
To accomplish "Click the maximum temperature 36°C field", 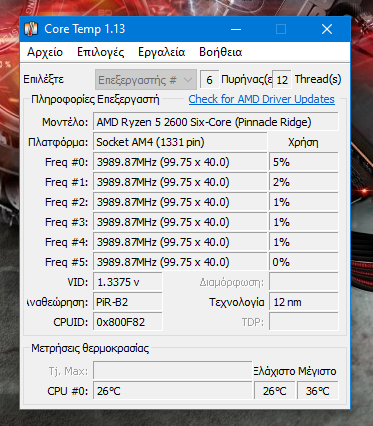I will click(318, 391).
